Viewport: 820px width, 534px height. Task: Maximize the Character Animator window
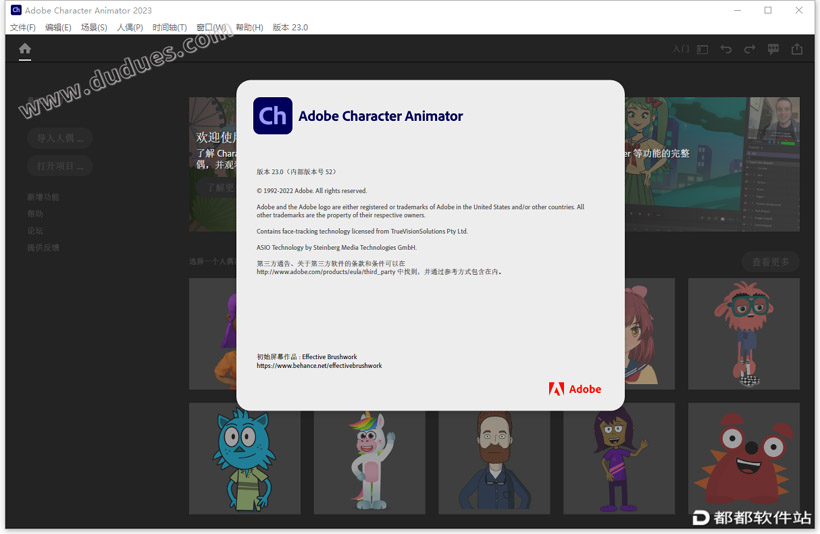768,10
